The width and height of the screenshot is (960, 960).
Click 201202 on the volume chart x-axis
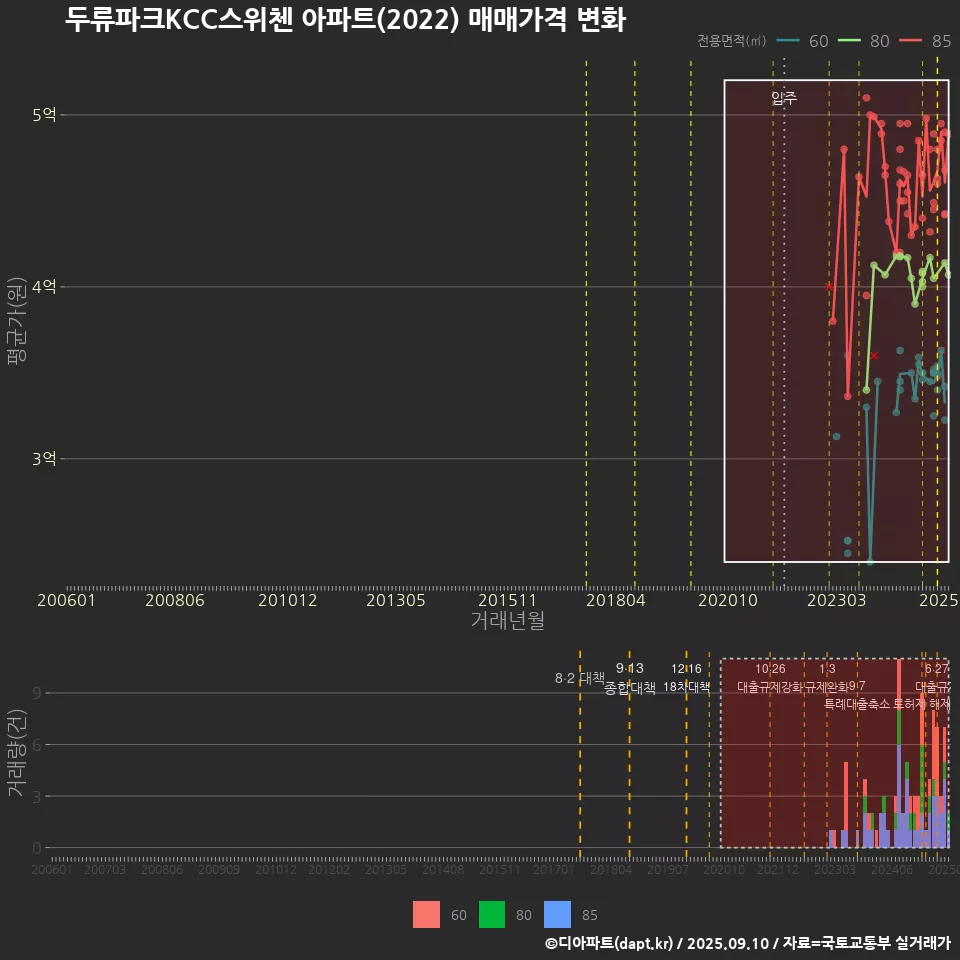tap(329, 869)
